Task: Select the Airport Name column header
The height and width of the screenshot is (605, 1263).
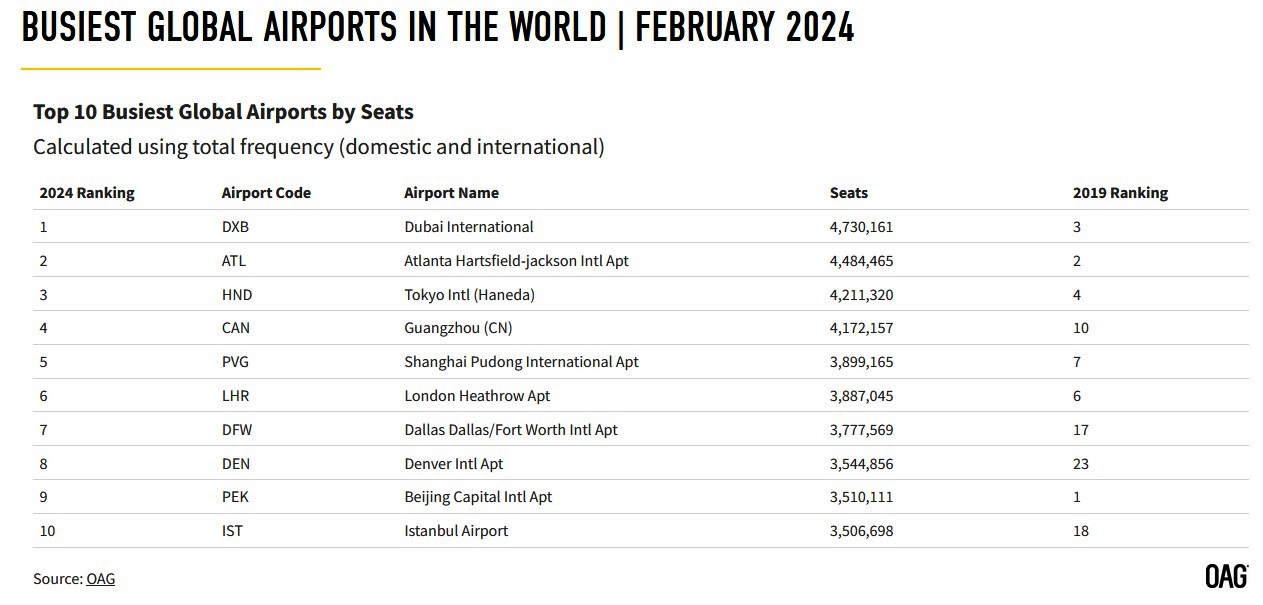Action: 451,193
